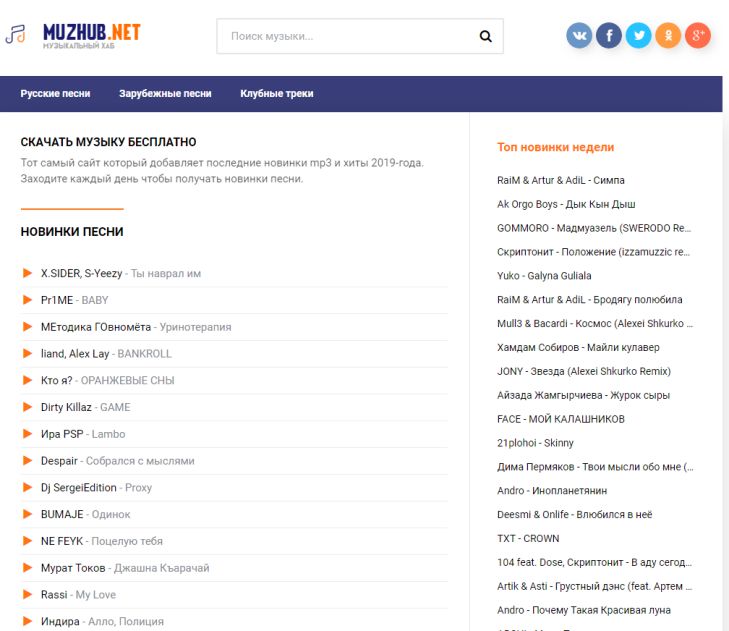Play 'Кто я? - ОРАНЖЕВЫЕ СНЫ' track
The image size is (729, 631).
pyautogui.click(x=27, y=380)
